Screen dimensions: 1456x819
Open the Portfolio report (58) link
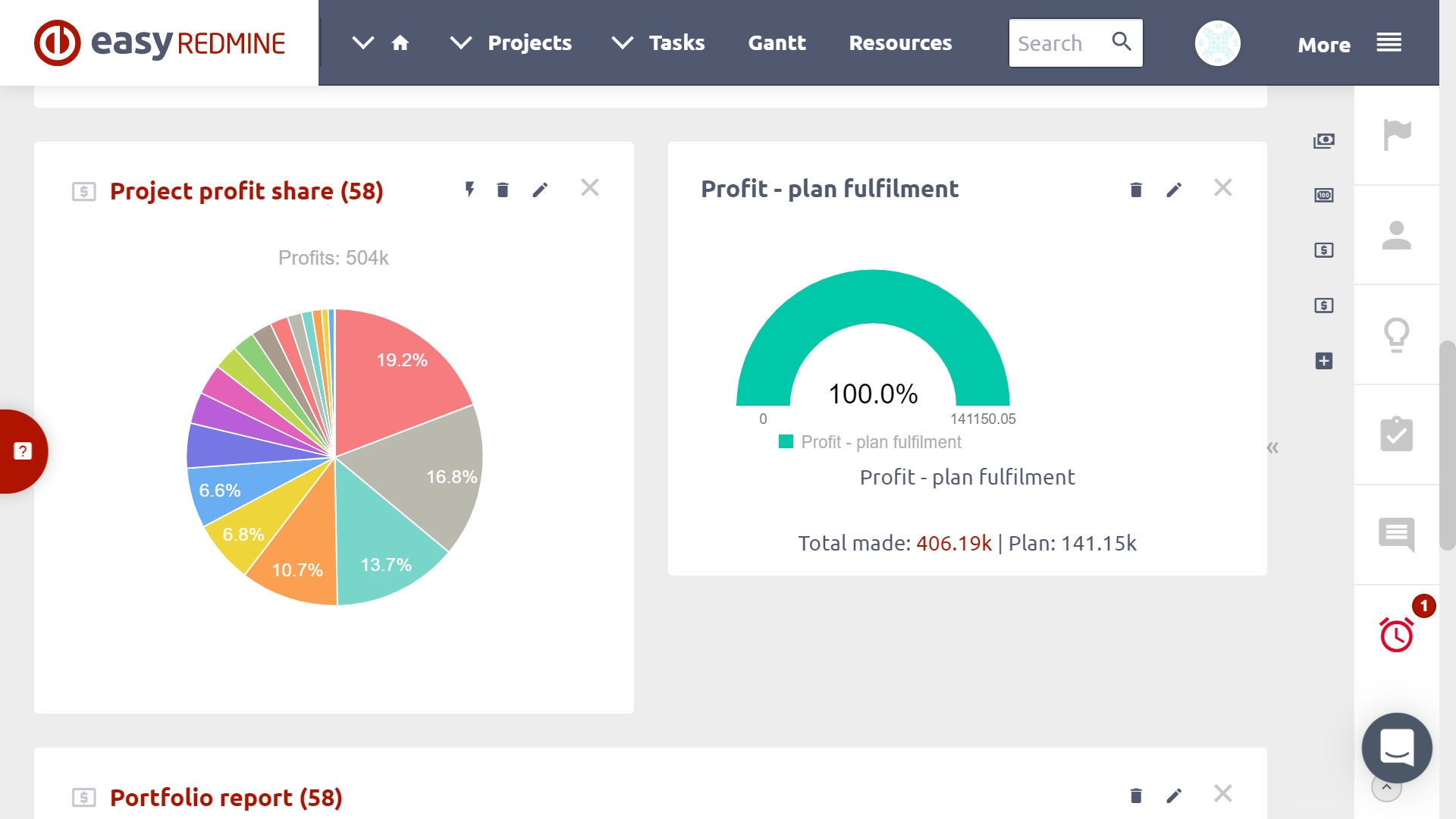[x=226, y=797]
